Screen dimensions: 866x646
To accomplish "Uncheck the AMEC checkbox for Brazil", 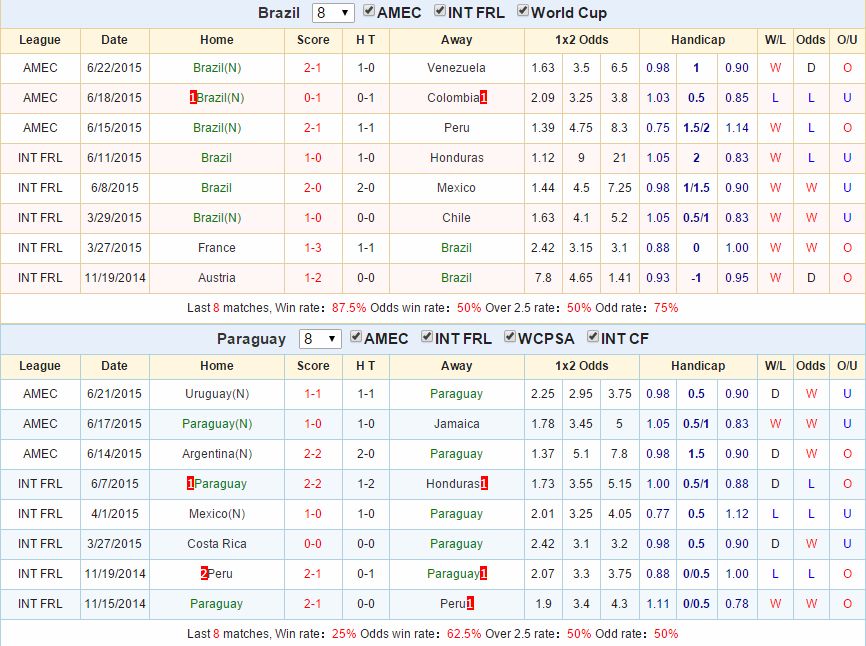I will pos(369,11).
